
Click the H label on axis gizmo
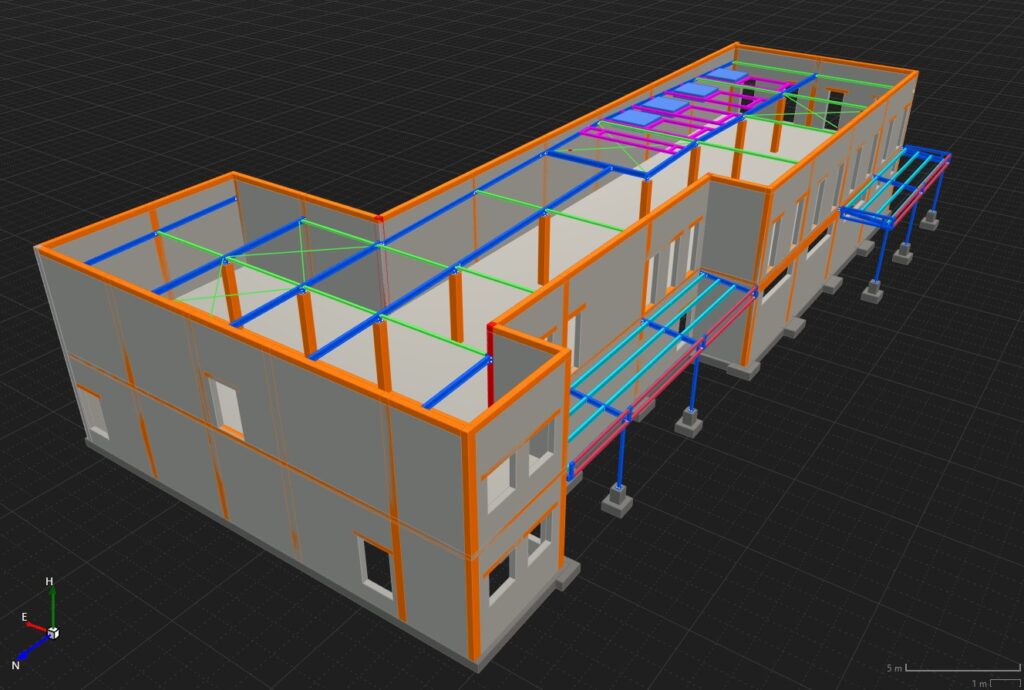pos(50,581)
